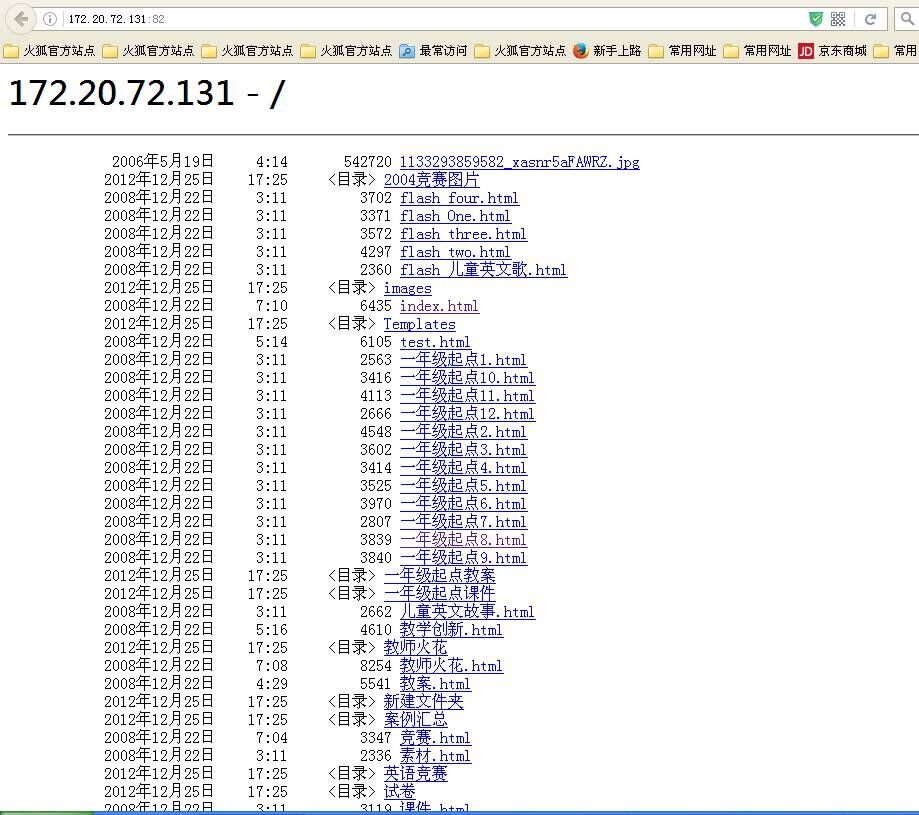Image resolution: width=919 pixels, height=815 pixels.
Task: Open the 1133293859582_xasnr5aFAWRZ.jpg file link
Action: (x=519, y=162)
